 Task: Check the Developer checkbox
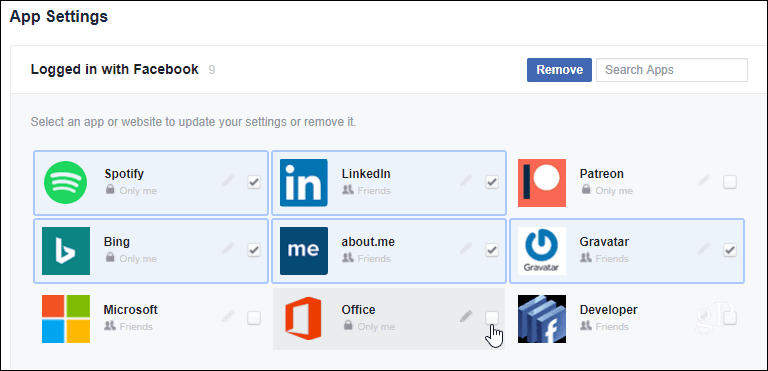(730, 319)
